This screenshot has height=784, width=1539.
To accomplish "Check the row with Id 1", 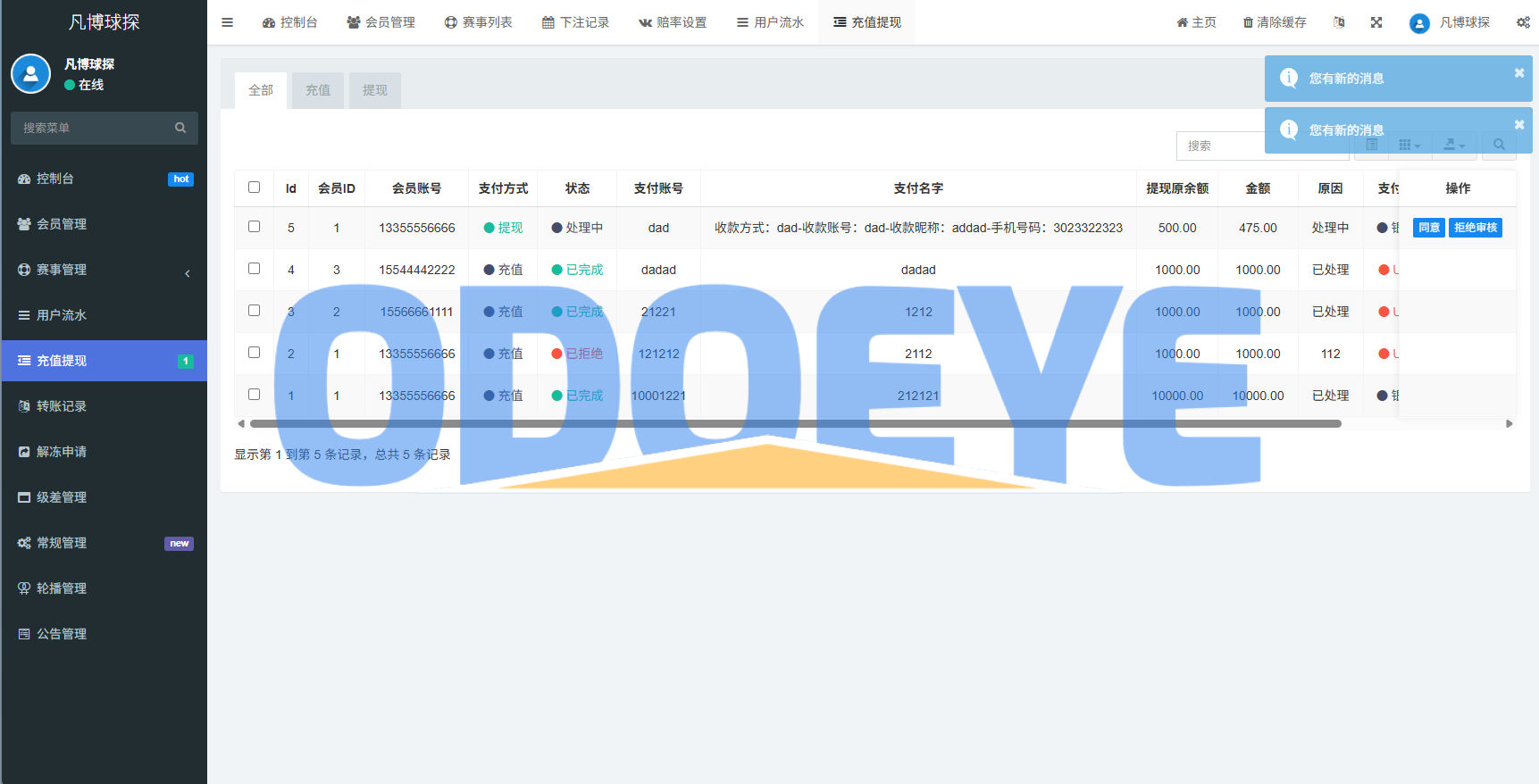I will coord(254,395).
